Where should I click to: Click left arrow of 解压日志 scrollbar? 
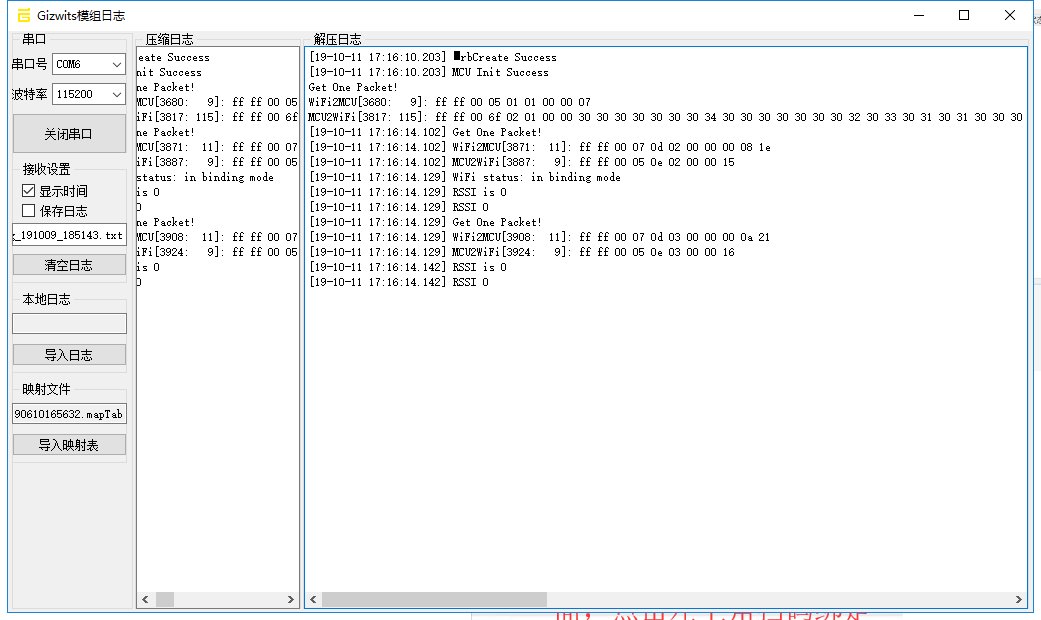pos(314,599)
